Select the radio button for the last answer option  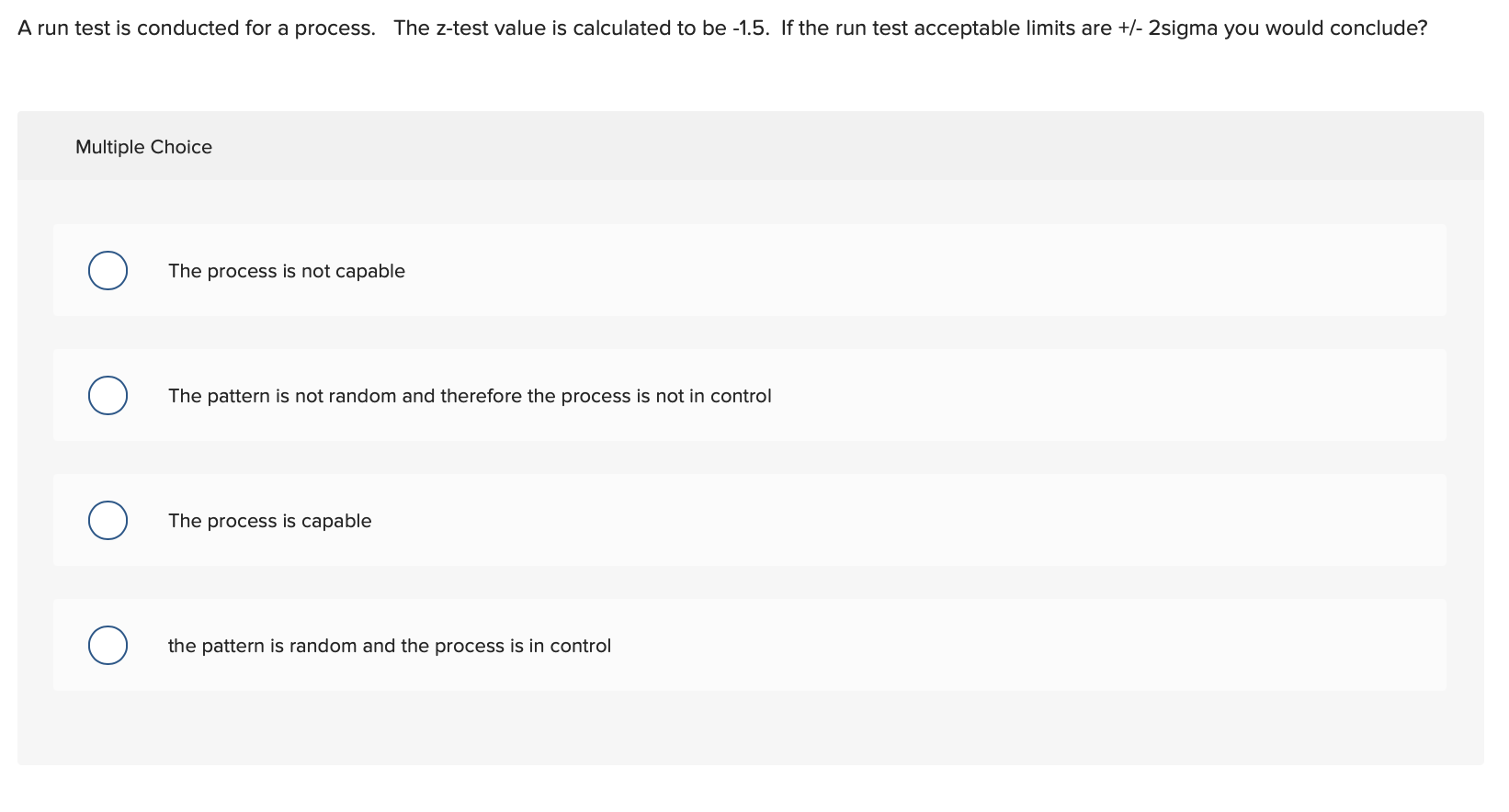click(108, 645)
